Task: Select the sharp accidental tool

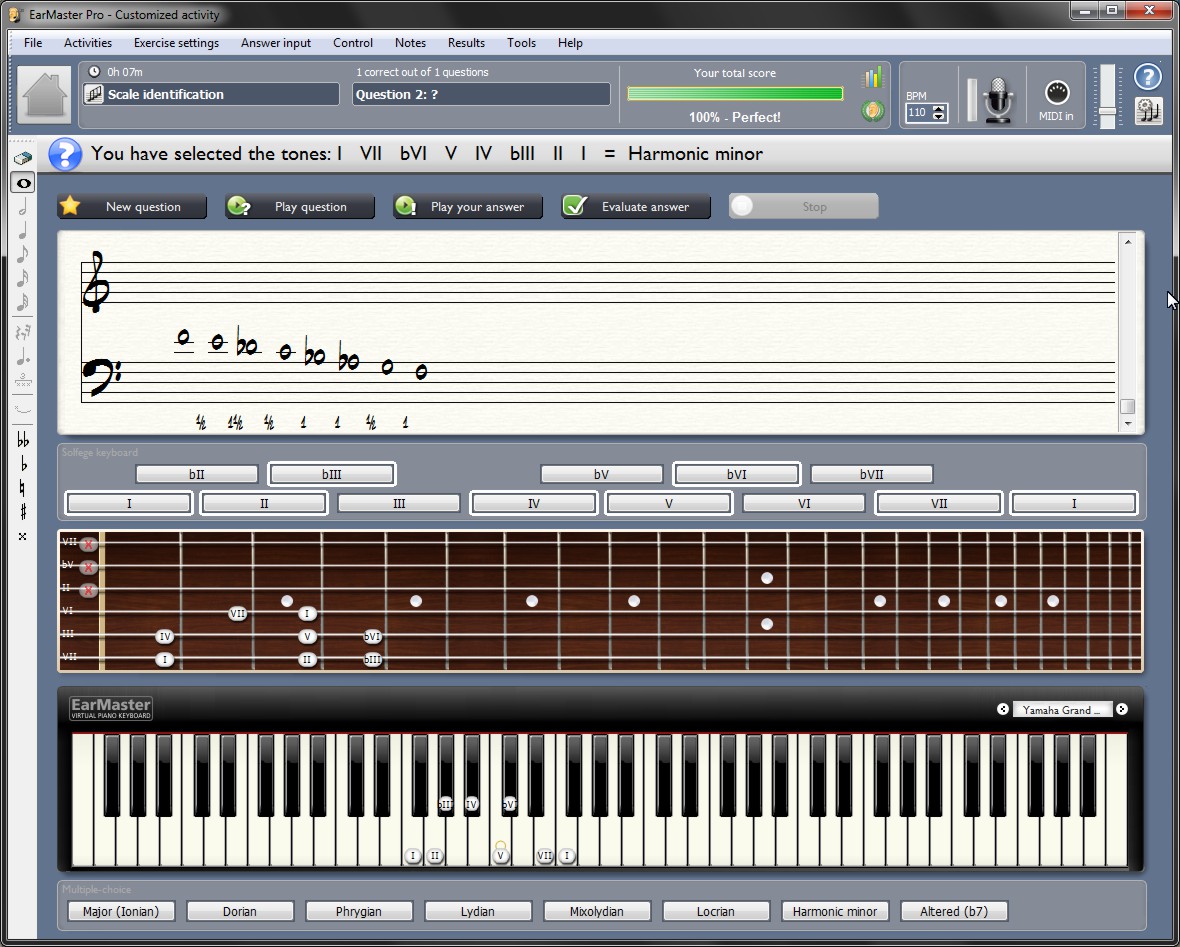Action: pyautogui.click(x=23, y=512)
